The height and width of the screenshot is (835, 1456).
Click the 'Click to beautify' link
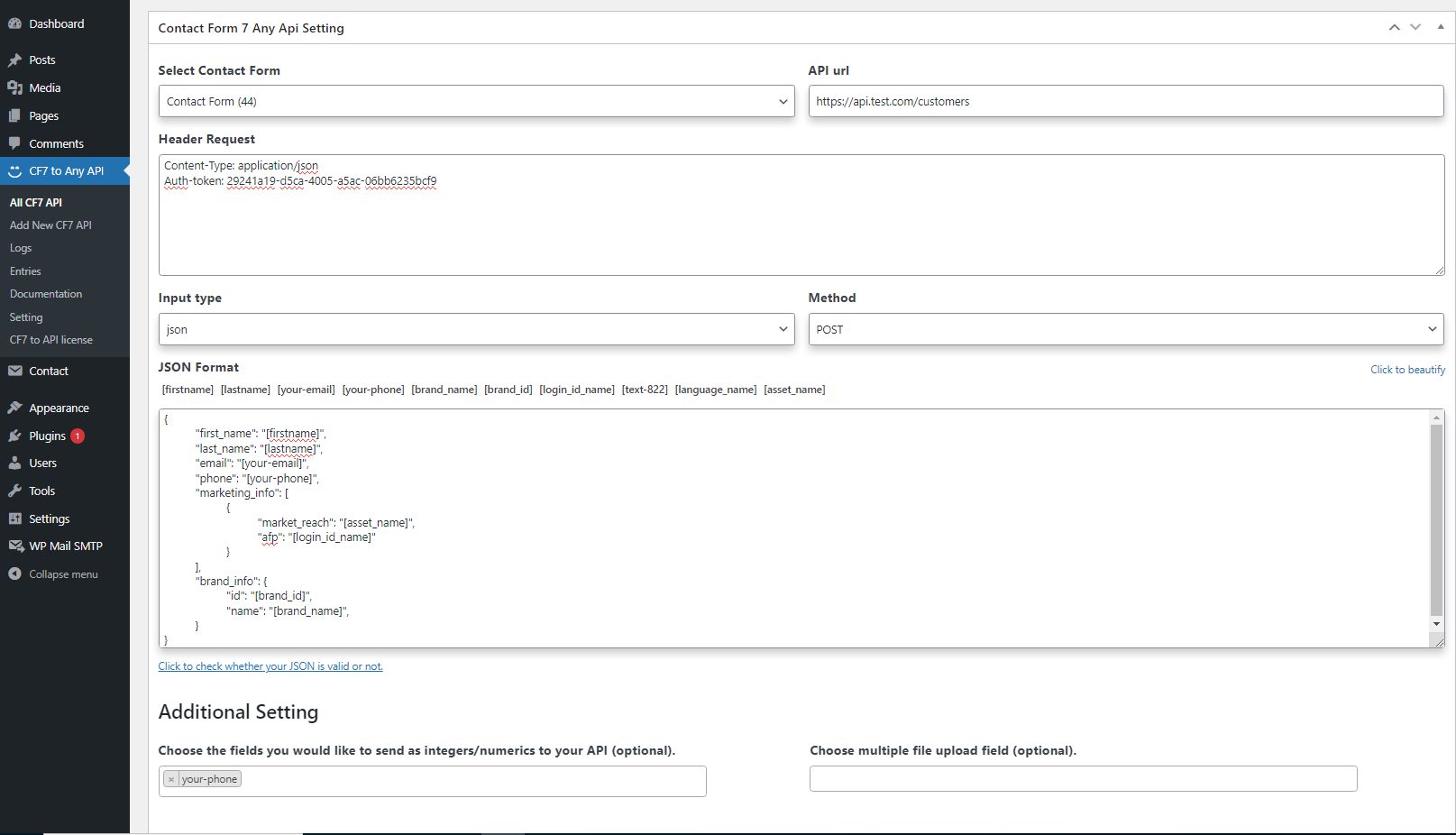[x=1407, y=370]
